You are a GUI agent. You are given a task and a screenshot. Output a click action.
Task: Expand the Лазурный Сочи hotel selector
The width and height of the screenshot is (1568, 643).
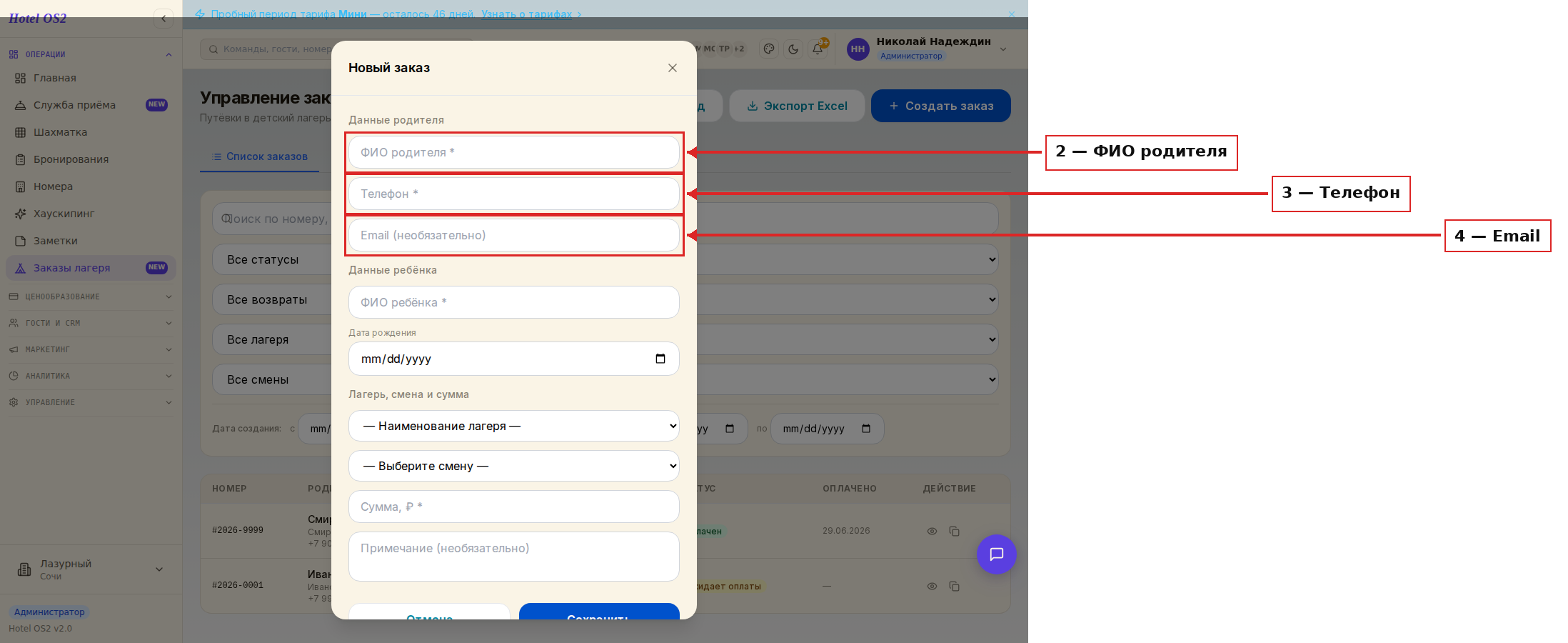point(91,569)
